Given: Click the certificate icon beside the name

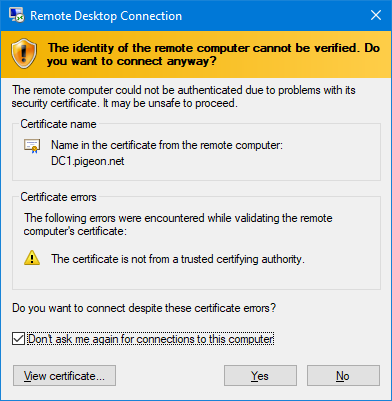Looking at the screenshot, I should point(32,146).
